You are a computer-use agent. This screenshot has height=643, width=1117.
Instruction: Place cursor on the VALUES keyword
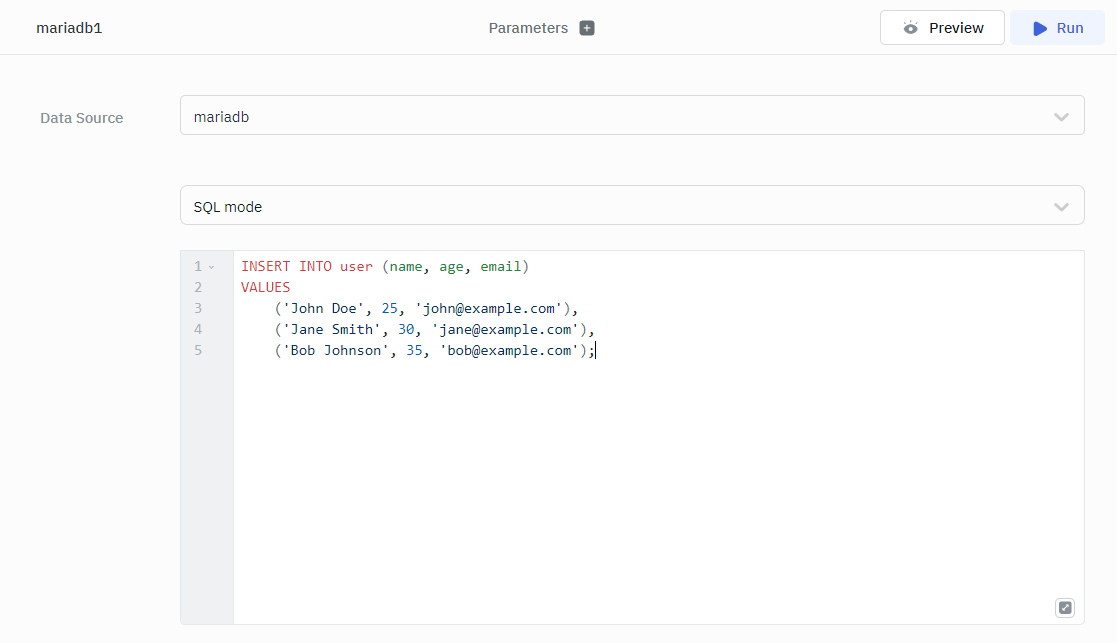tap(265, 287)
